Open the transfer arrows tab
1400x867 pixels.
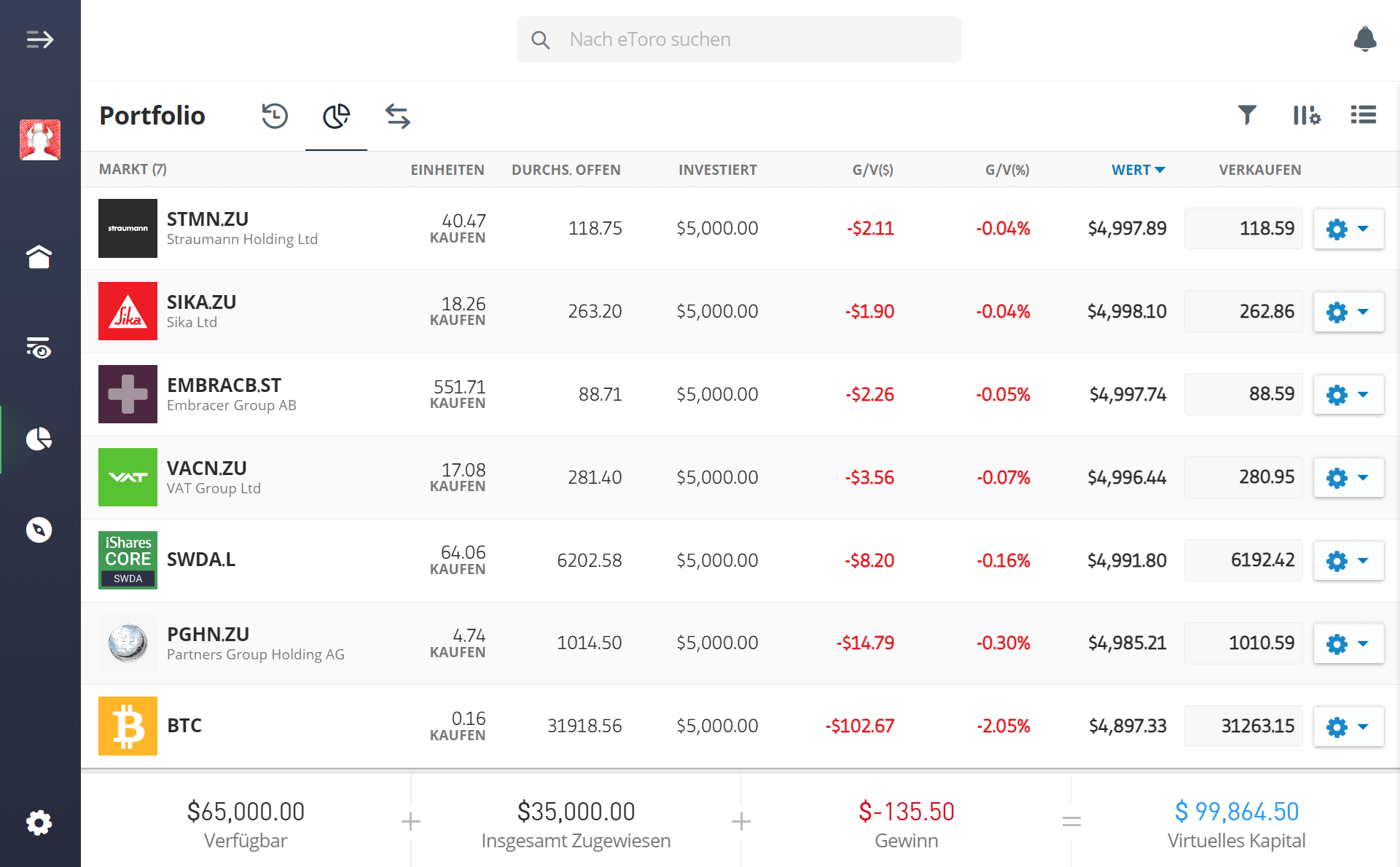[398, 116]
